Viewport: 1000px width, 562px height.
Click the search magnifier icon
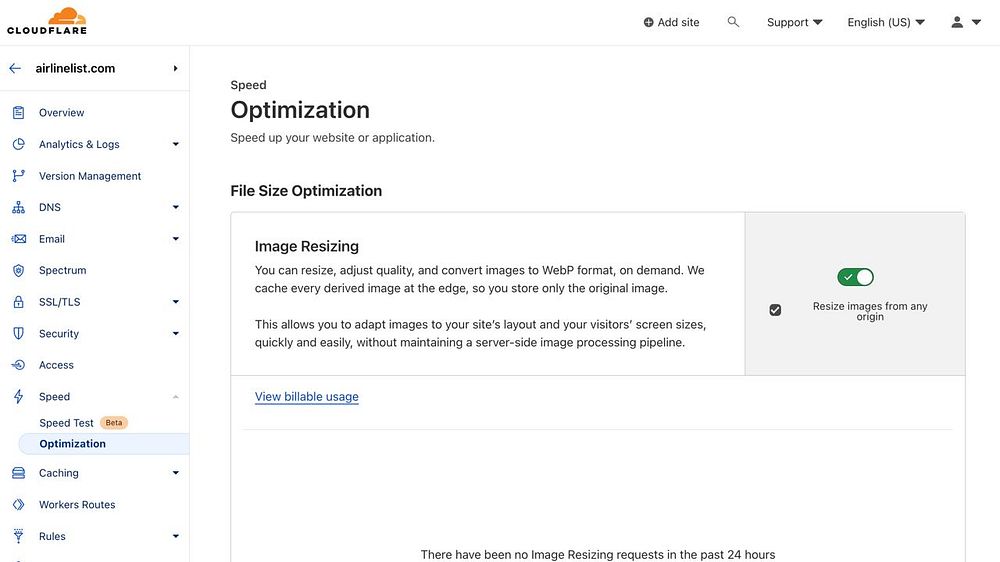click(x=733, y=22)
